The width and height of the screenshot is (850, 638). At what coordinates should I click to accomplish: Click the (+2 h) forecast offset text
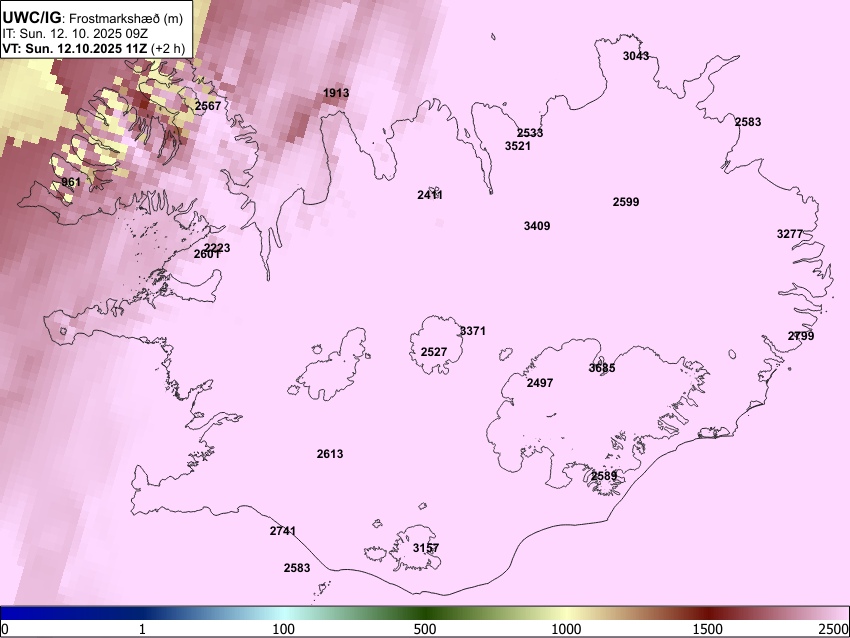pos(168,48)
